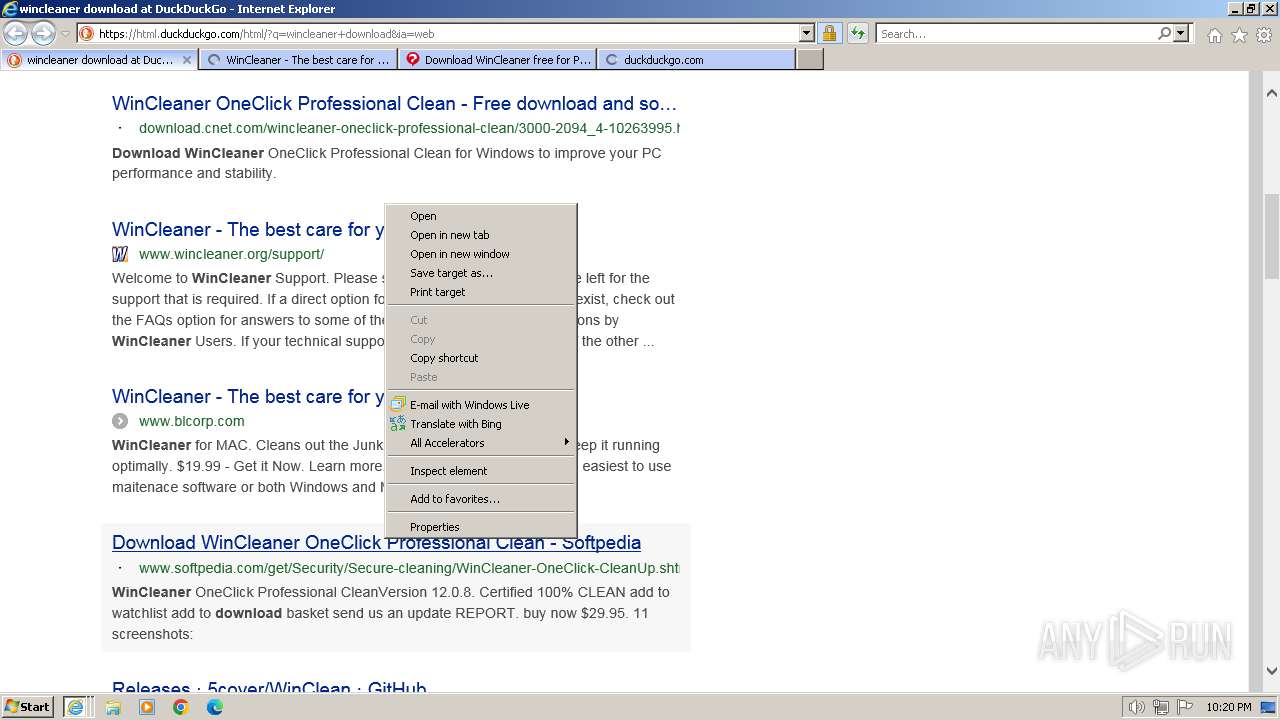Open the Favorites star icon

[x=1239, y=35]
